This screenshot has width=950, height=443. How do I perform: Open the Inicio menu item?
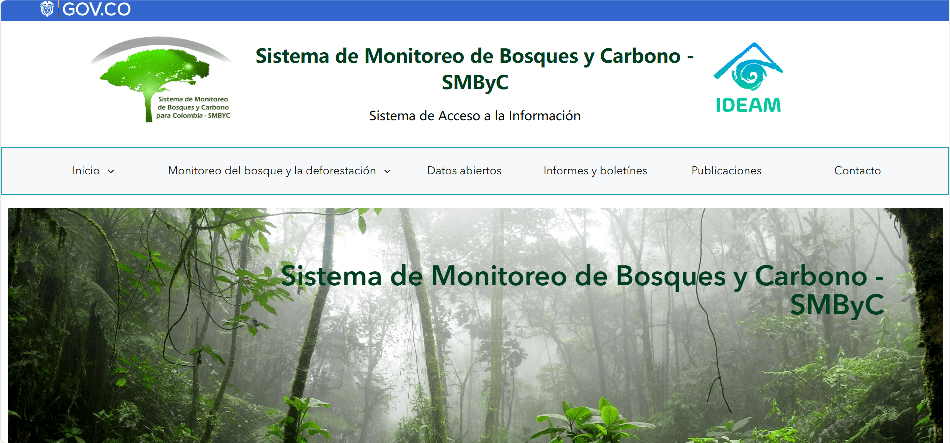pyautogui.click(x=86, y=171)
